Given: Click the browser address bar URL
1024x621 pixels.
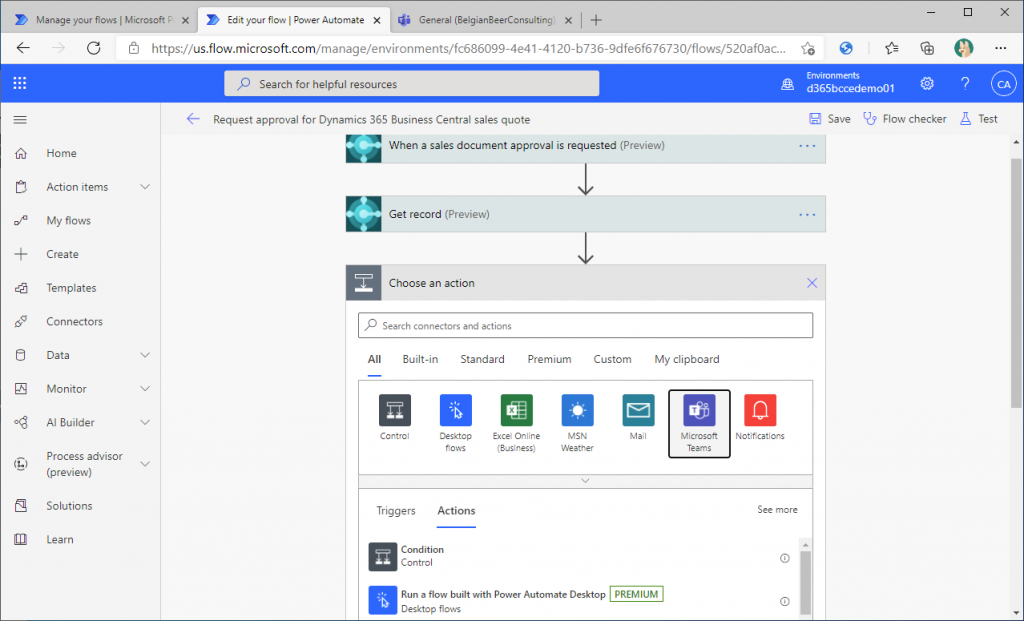Looking at the screenshot, I should click(x=468, y=48).
